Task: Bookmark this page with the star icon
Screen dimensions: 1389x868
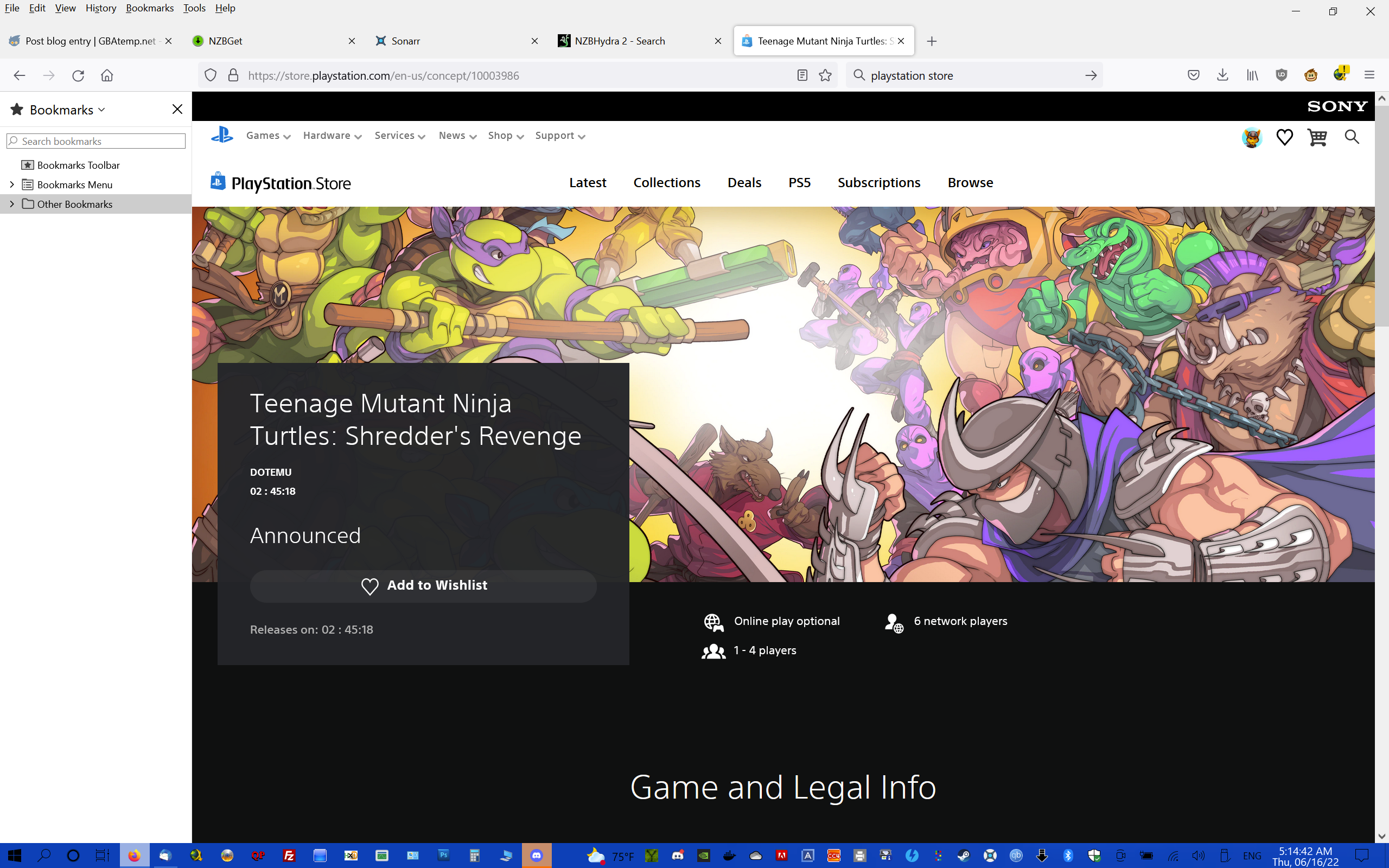Action: pyautogui.click(x=825, y=75)
